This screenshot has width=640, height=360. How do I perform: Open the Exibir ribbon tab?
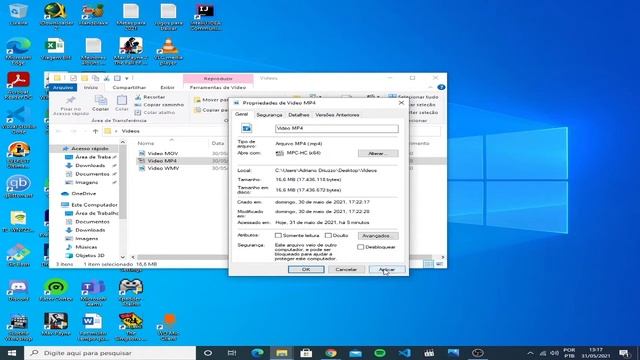[x=167, y=87]
